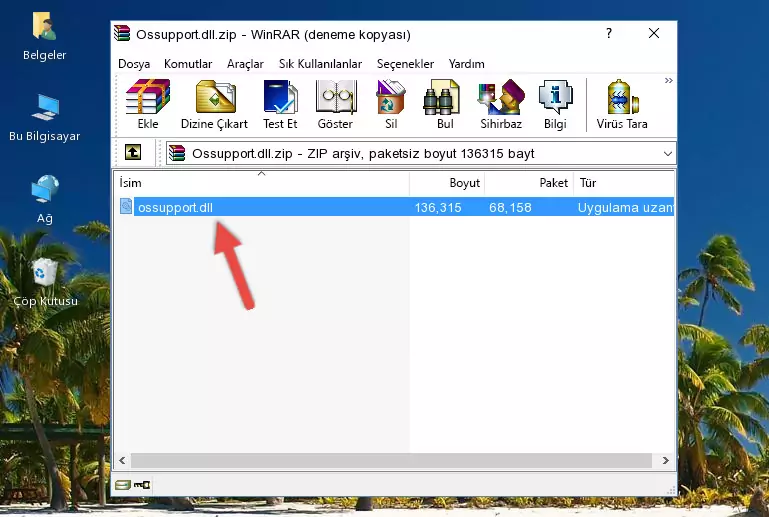Open the archive path dropdown
This screenshot has height=517, width=769.
click(667, 154)
